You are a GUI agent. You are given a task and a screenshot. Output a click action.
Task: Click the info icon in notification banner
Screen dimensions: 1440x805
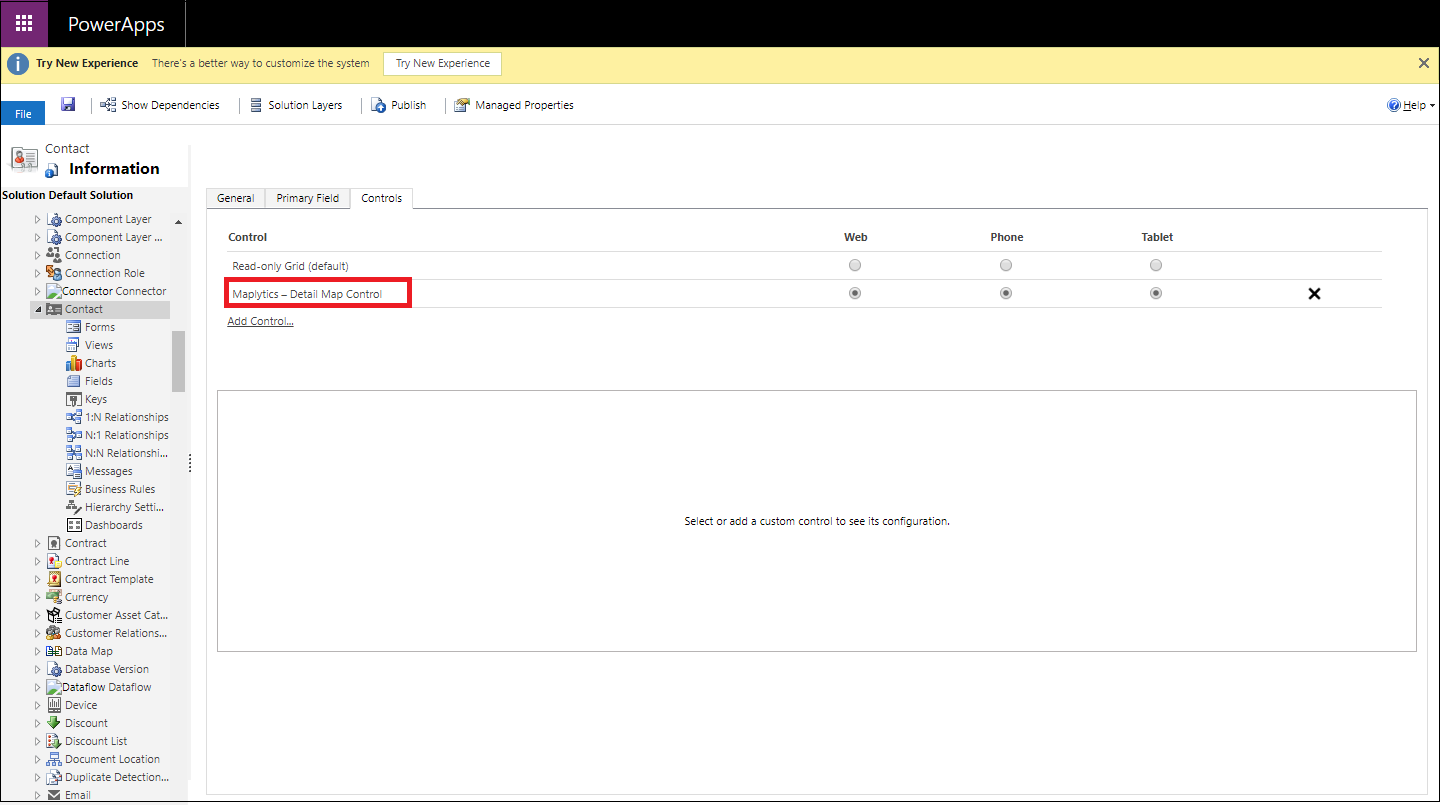pyautogui.click(x=18, y=63)
